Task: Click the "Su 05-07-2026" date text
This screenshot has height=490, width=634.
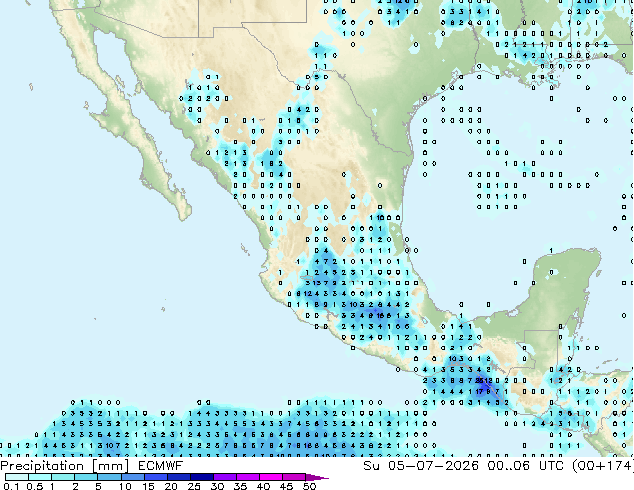Action: click(421, 466)
